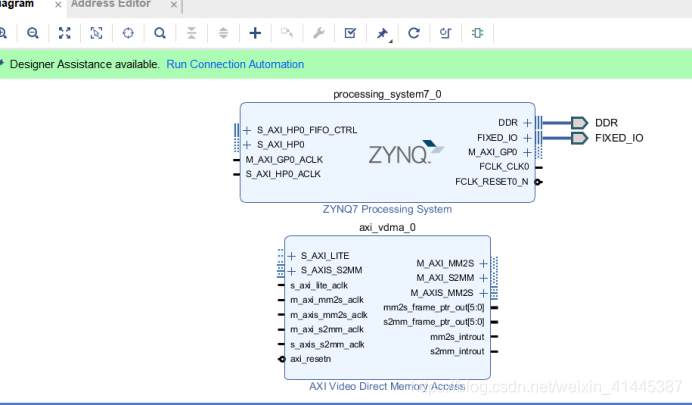Click the Add IP plus icon
This screenshot has width=692, height=405.
coord(255,33)
